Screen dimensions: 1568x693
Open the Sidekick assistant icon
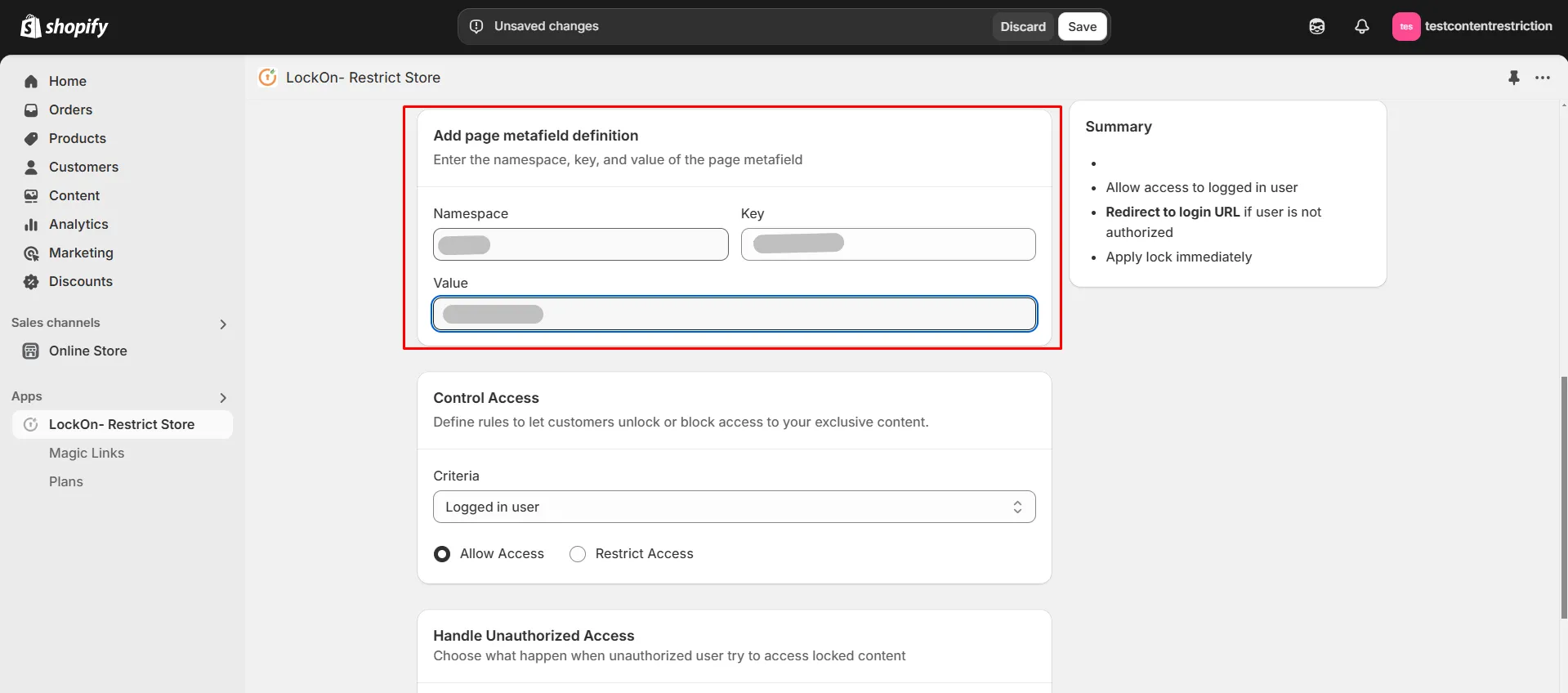click(x=1317, y=26)
